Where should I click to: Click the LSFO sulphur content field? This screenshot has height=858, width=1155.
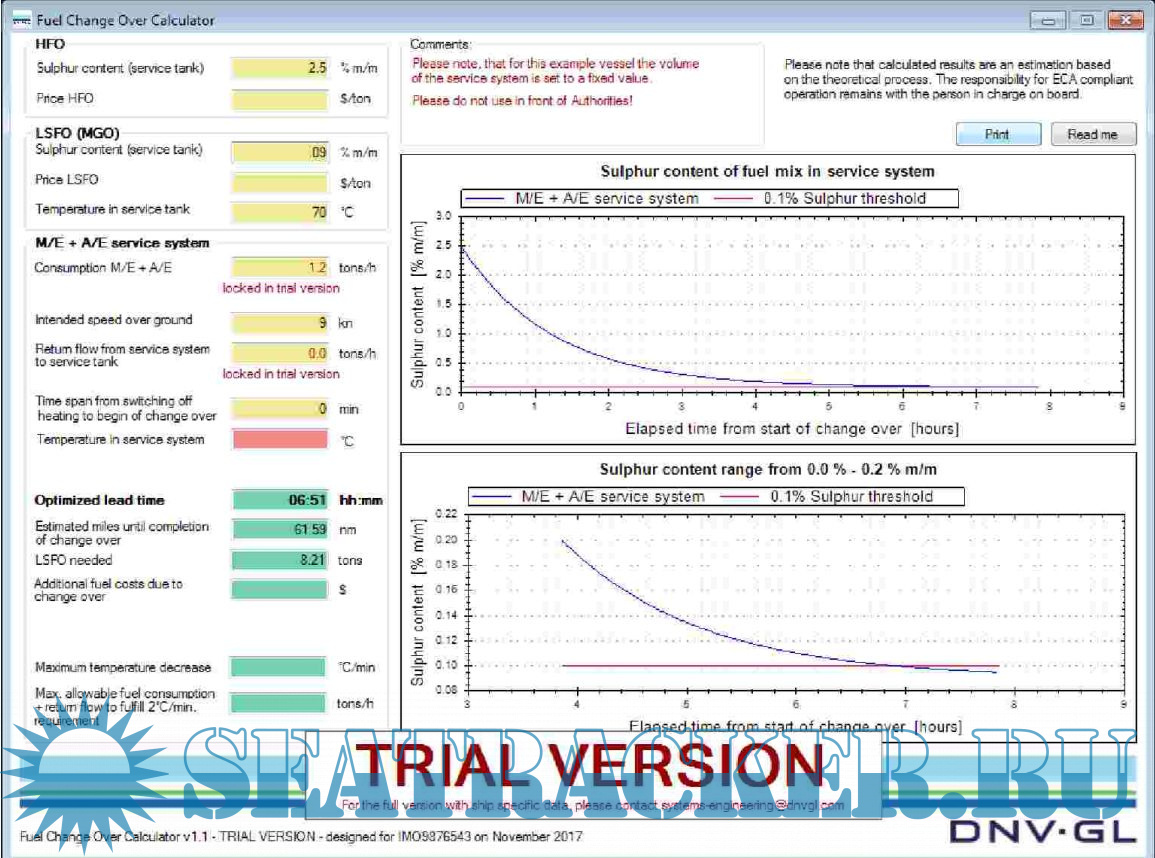coord(279,152)
